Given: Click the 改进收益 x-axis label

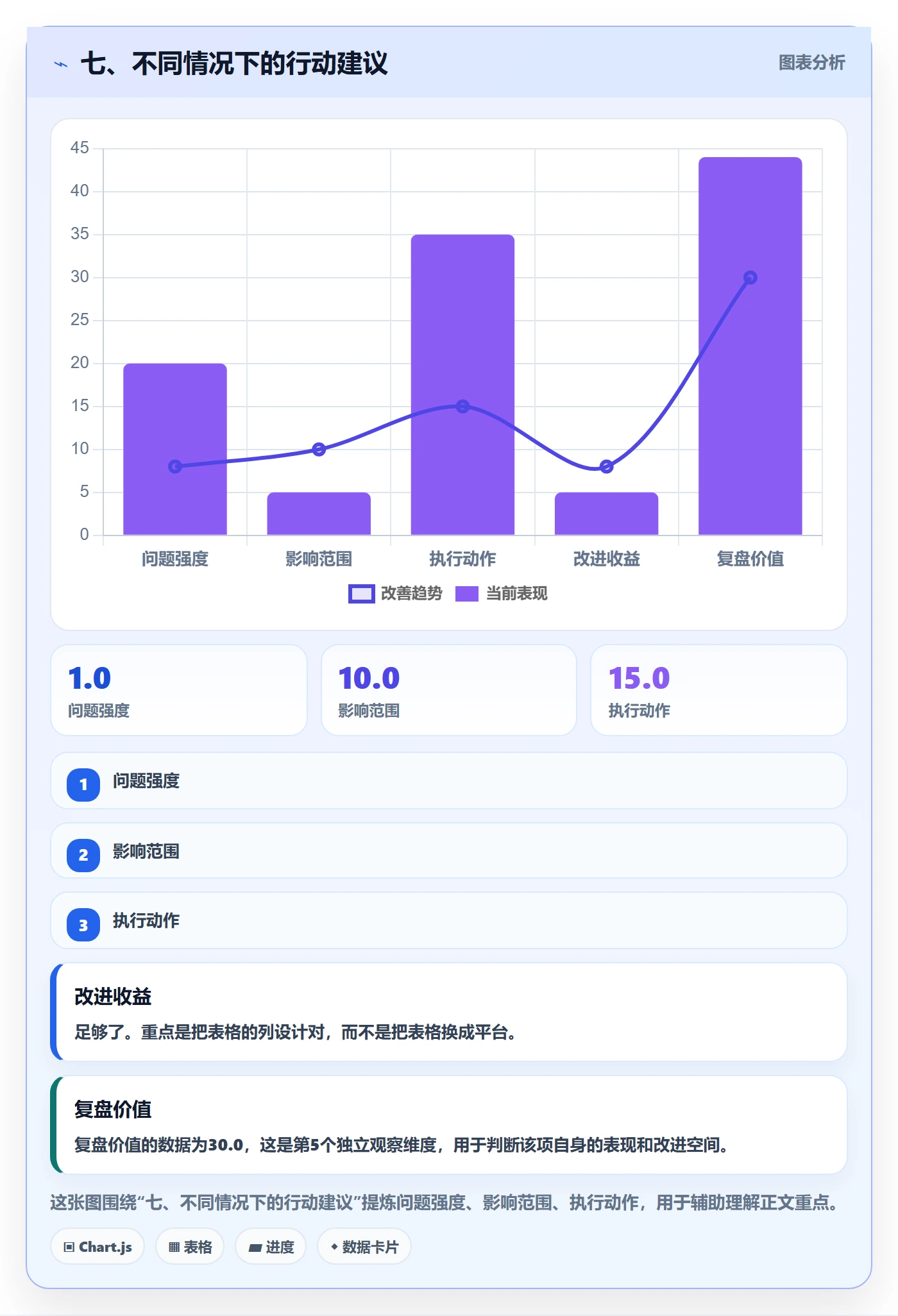Looking at the screenshot, I should click(607, 559).
